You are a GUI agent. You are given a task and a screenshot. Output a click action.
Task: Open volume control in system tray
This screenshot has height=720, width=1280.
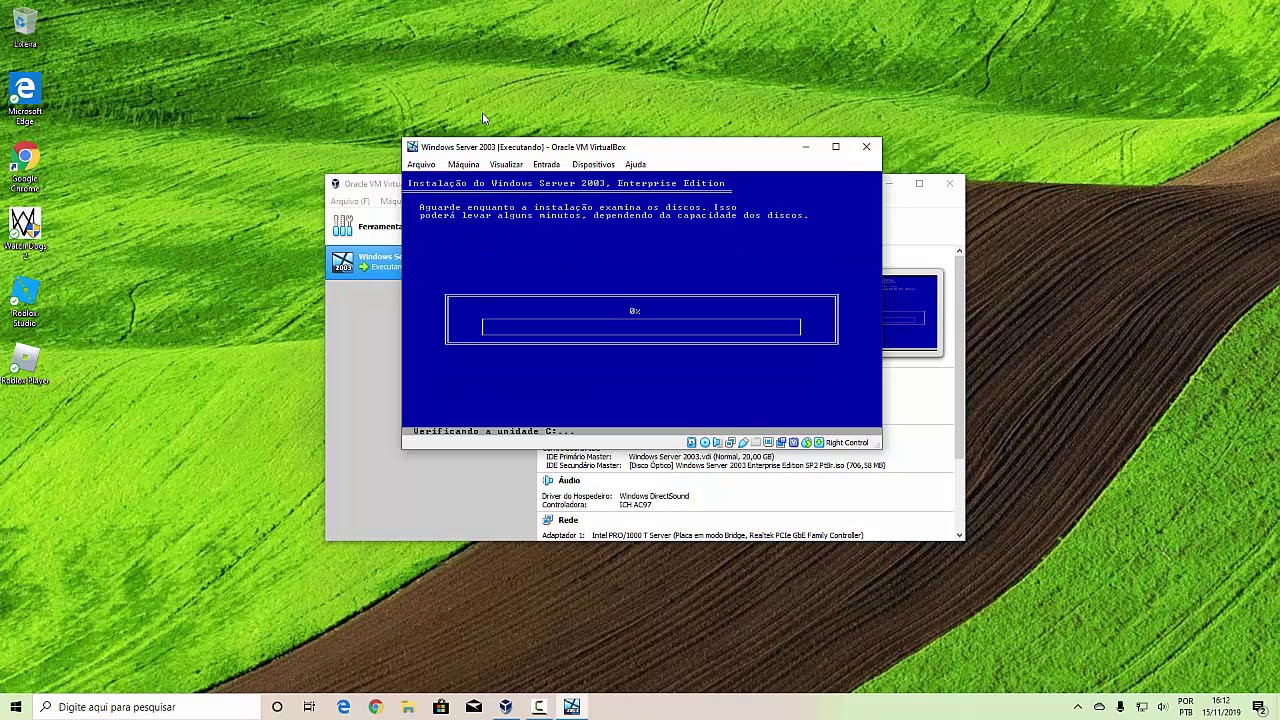[x=1162, y=707]
